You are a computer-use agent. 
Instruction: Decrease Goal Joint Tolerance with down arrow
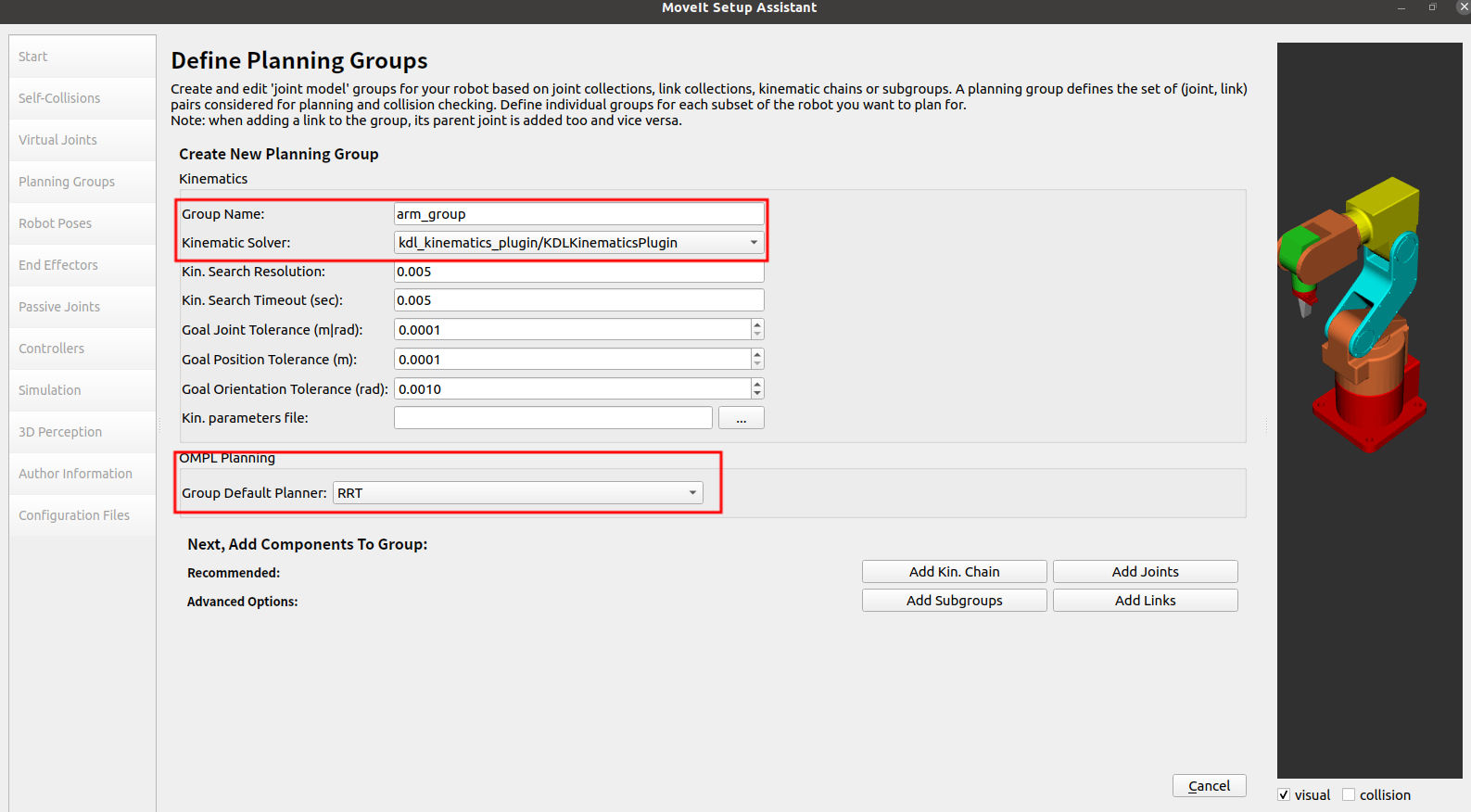click(x=757, y=336)
